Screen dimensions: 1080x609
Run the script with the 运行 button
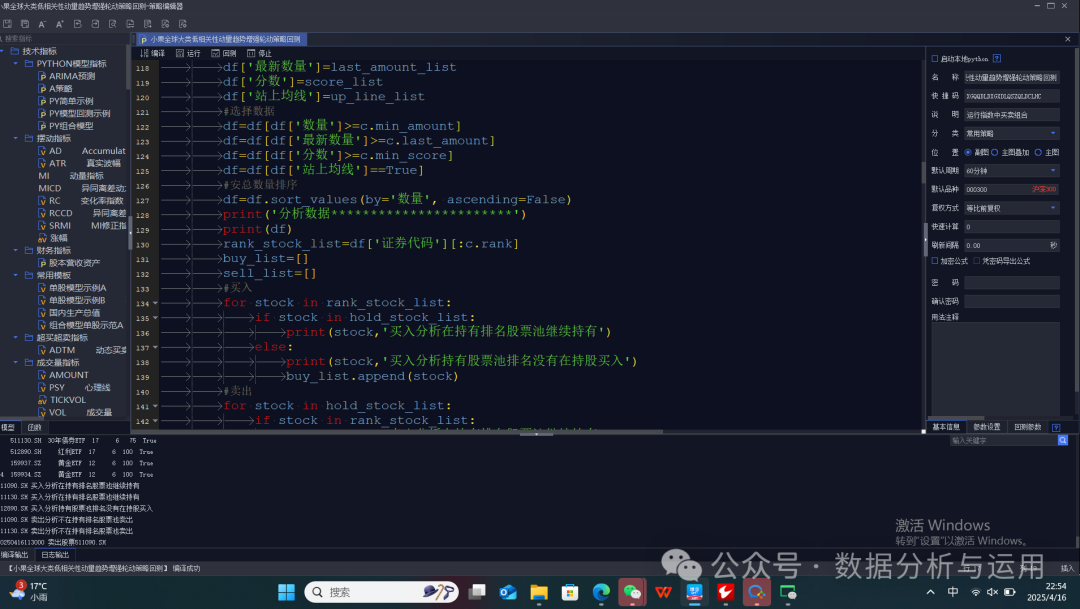(188, 53)
